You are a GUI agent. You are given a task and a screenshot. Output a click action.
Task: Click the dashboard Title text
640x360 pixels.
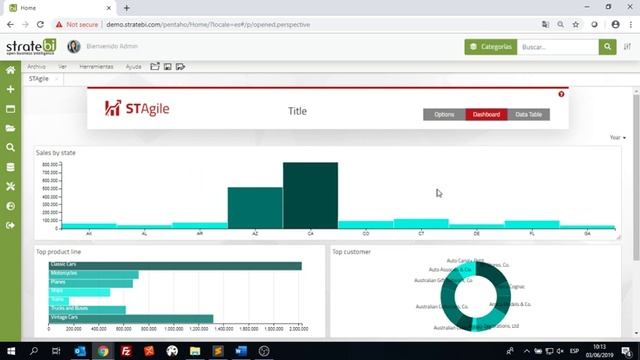(x=297, y=111)
